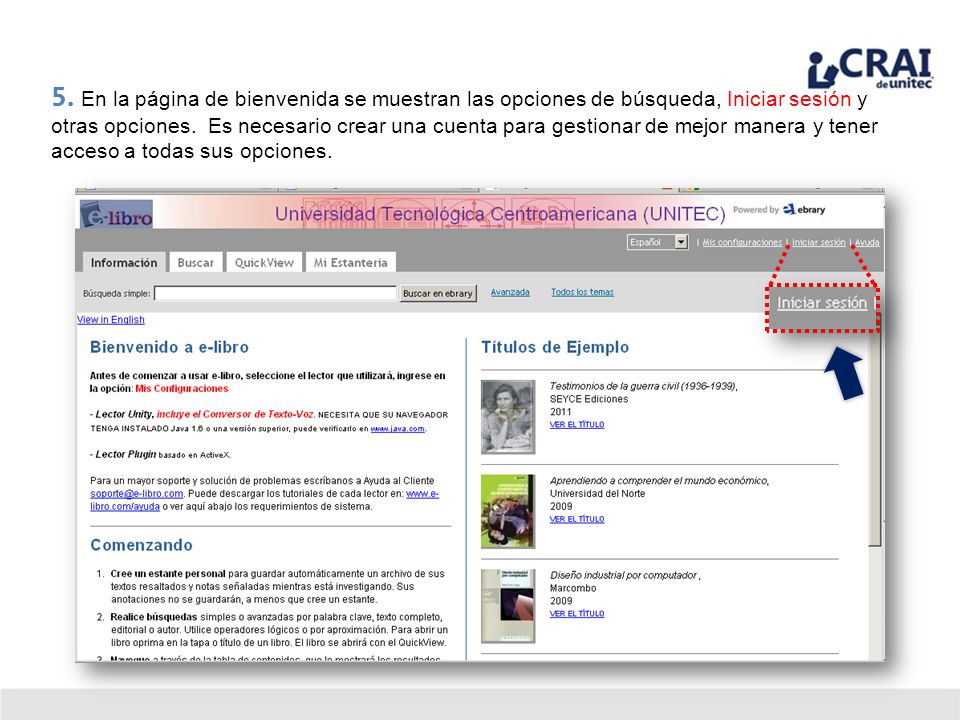Click the Universidad Tecnológica Centroamericana (UNITEC) banner title
The image size is (960, 720).
500,214
